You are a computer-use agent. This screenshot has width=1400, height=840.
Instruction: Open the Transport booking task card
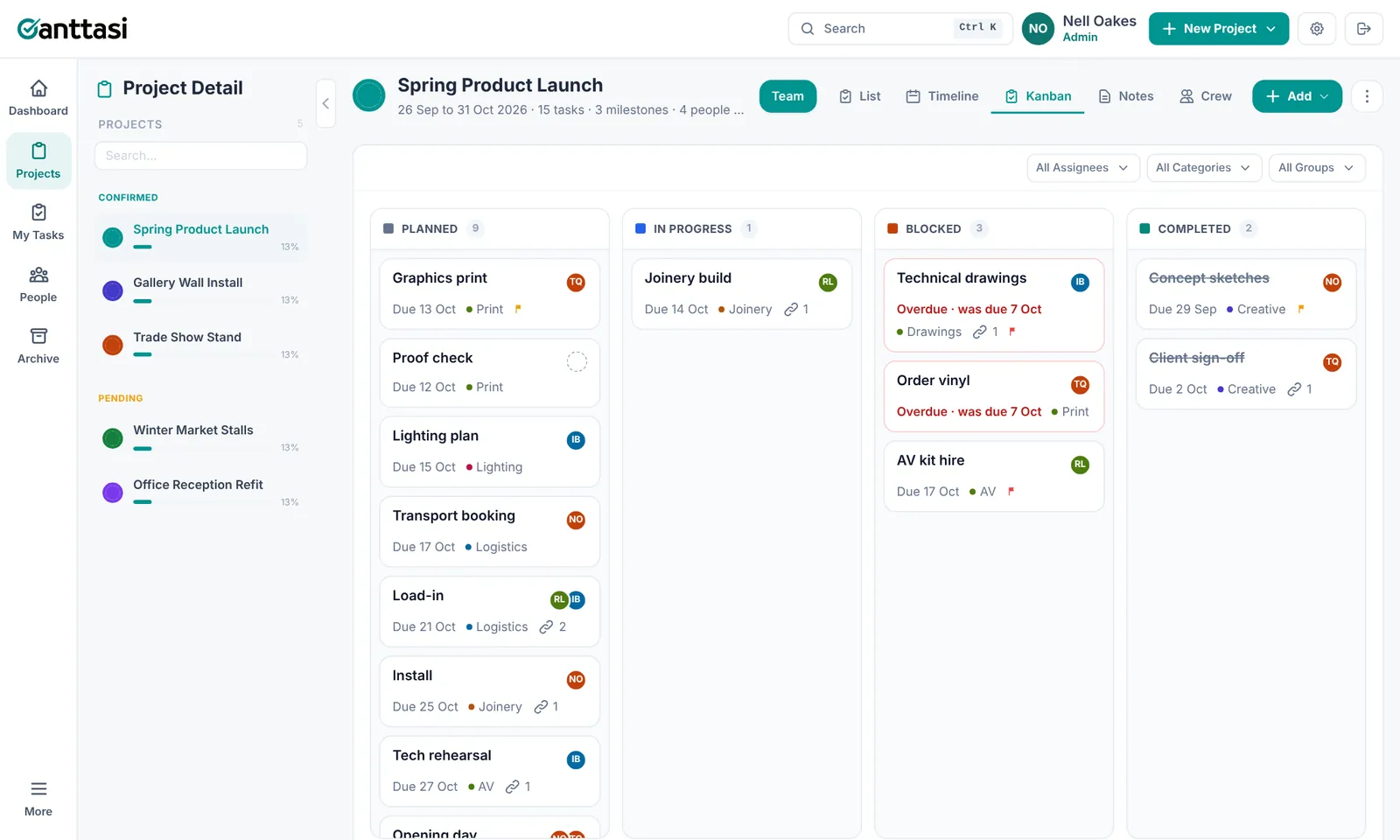point(490,531)
